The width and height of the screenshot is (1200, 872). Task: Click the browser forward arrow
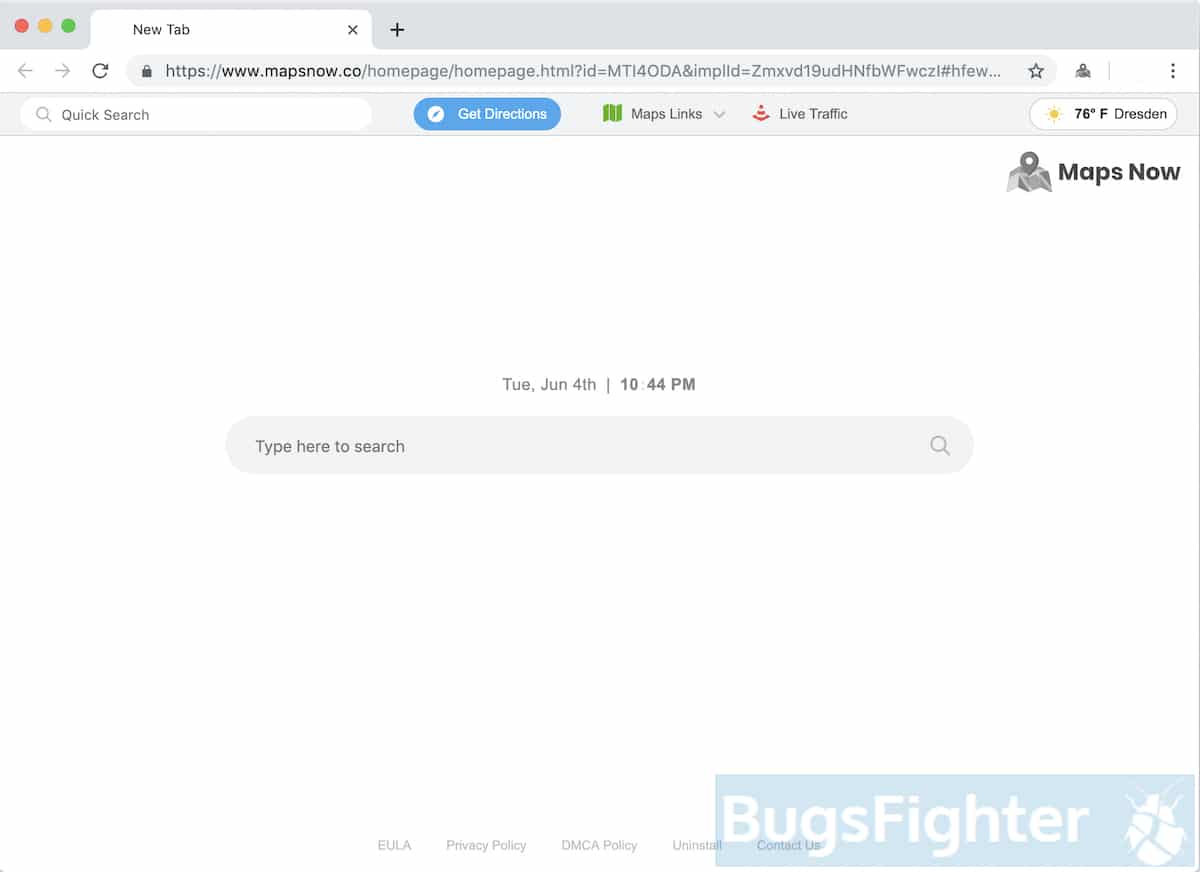[x=63, y=71]
